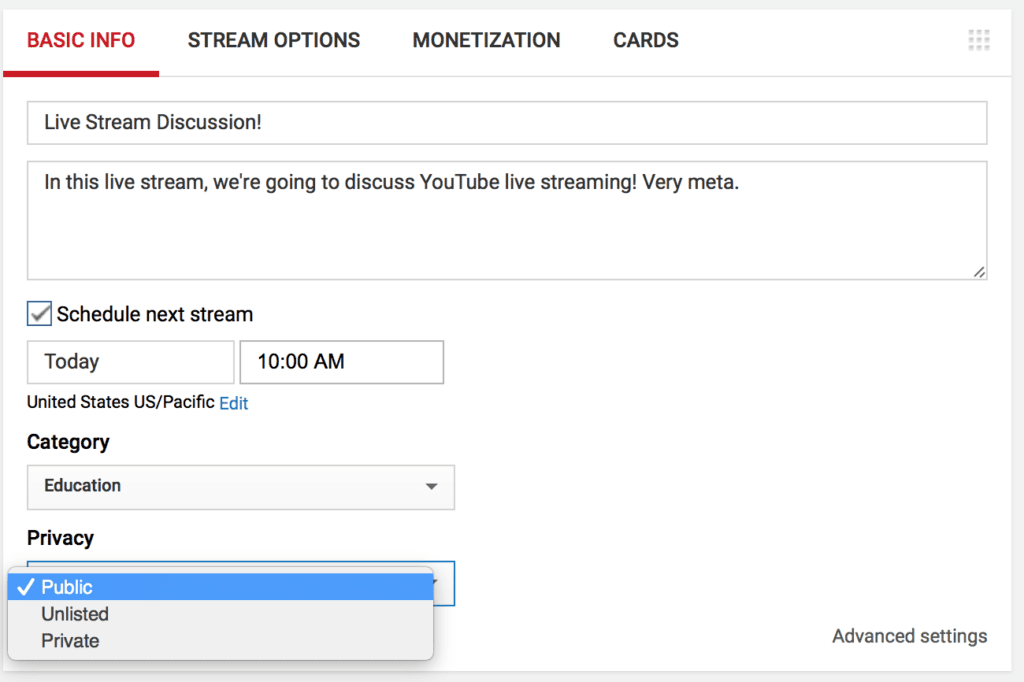Select the Basic Info tab

(81, 41)
